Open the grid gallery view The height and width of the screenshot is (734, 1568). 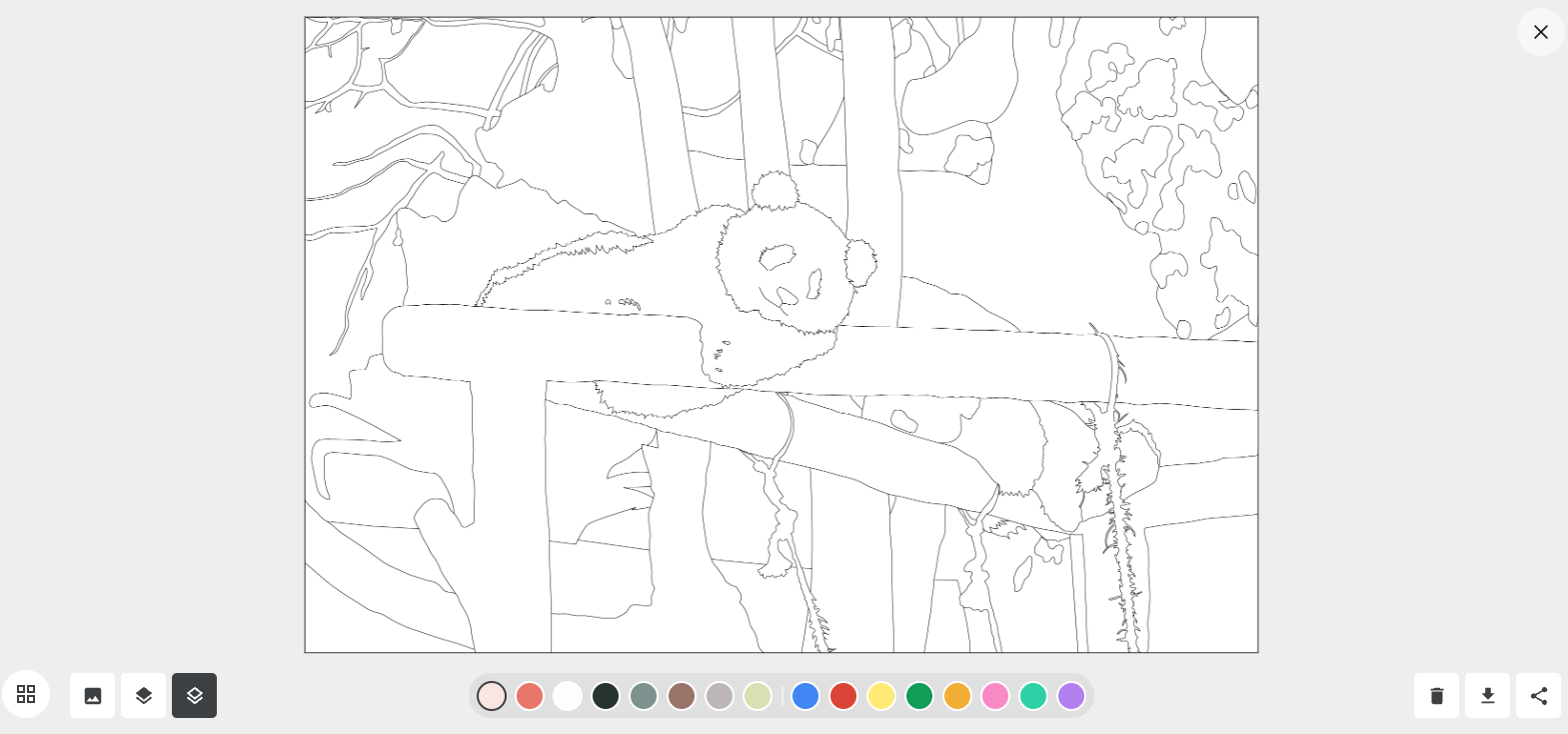click(26, 695)
